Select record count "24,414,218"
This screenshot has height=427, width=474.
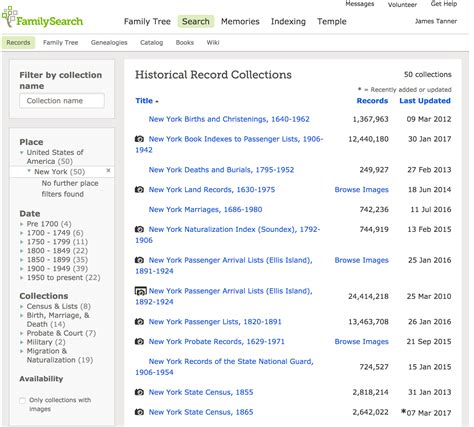point(368,296)
